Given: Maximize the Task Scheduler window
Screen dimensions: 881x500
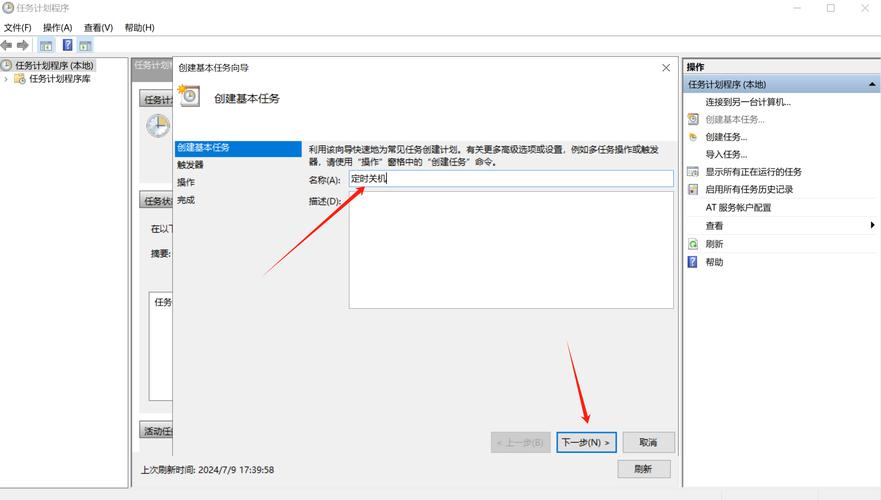Looking at the screenshot, I should point(830,8).
